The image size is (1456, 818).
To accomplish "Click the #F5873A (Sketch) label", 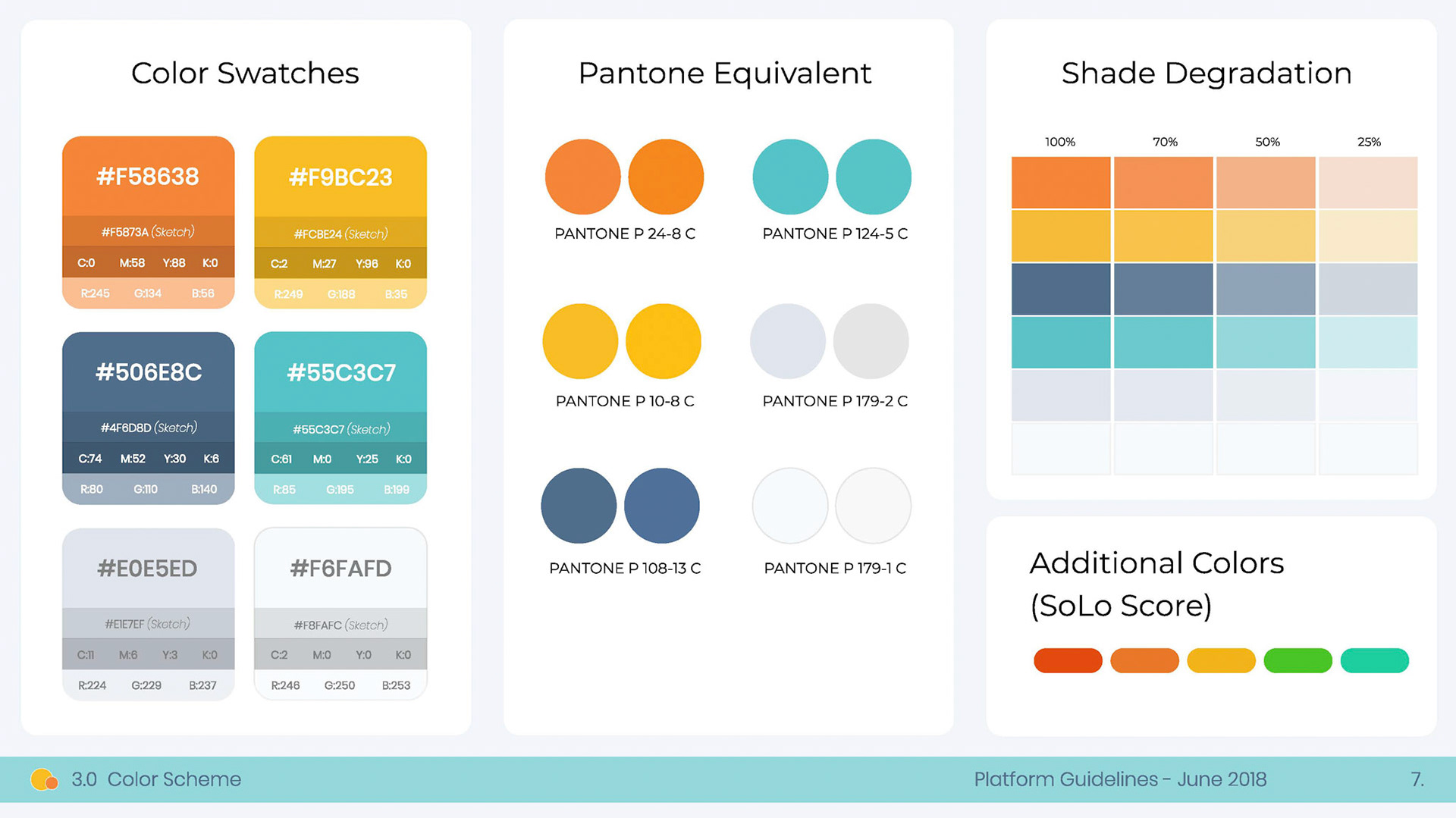I will coord(148,232).
